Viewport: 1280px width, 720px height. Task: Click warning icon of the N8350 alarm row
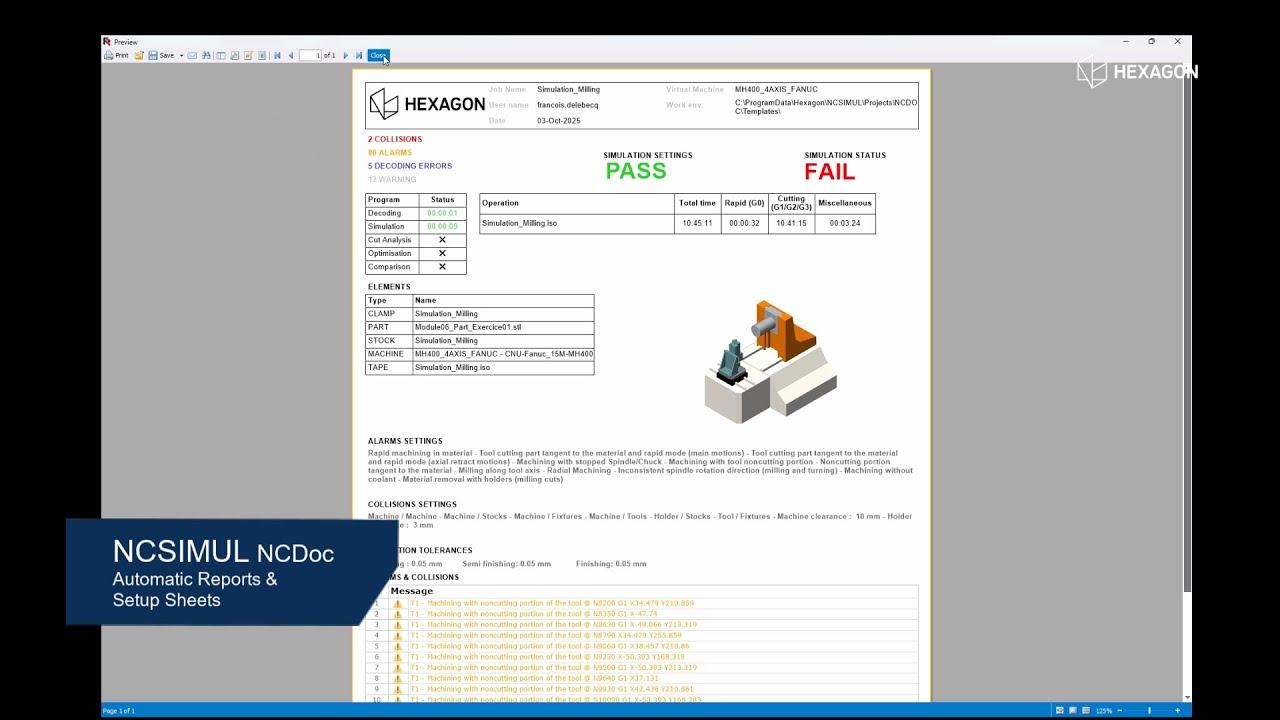(397, 614)
